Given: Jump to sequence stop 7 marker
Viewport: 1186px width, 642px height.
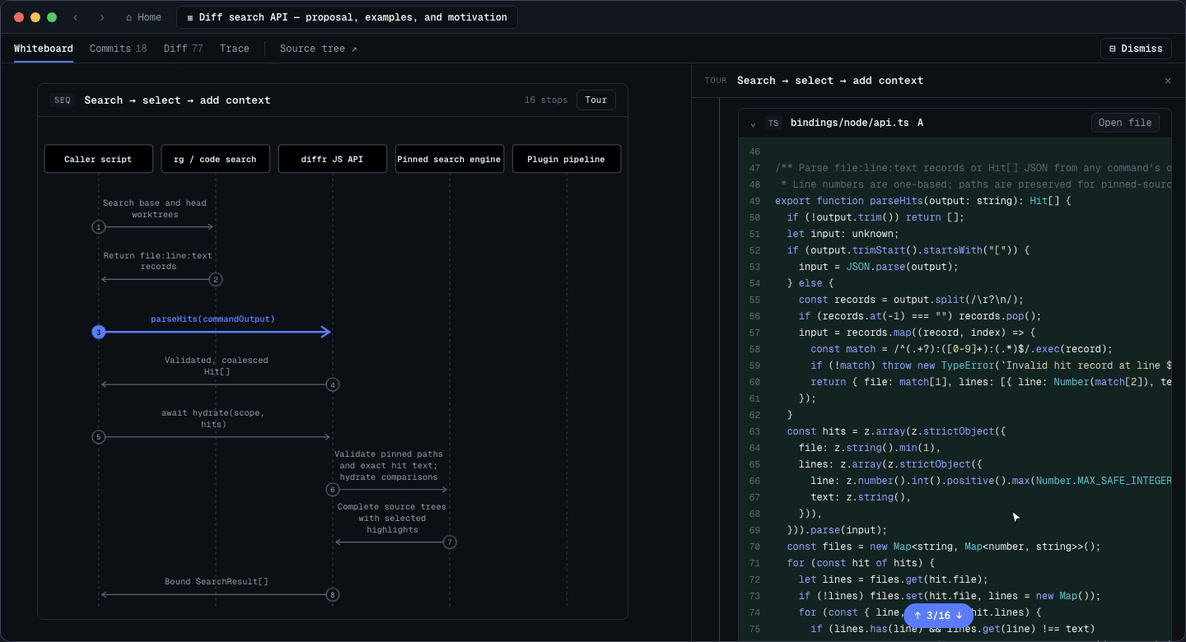Looking at the screenshot, I should (x=449, y=542).
